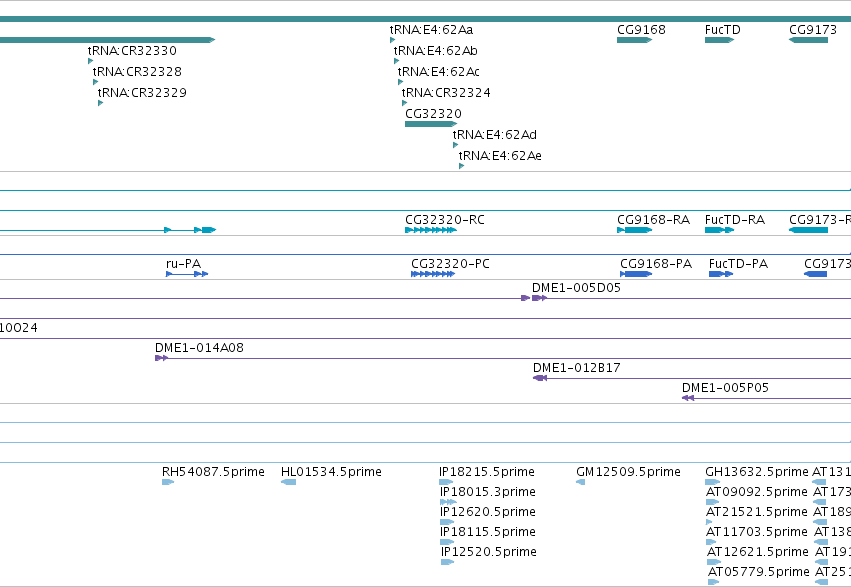Click the FucTD-RA transcript glyph

[720, 230]
